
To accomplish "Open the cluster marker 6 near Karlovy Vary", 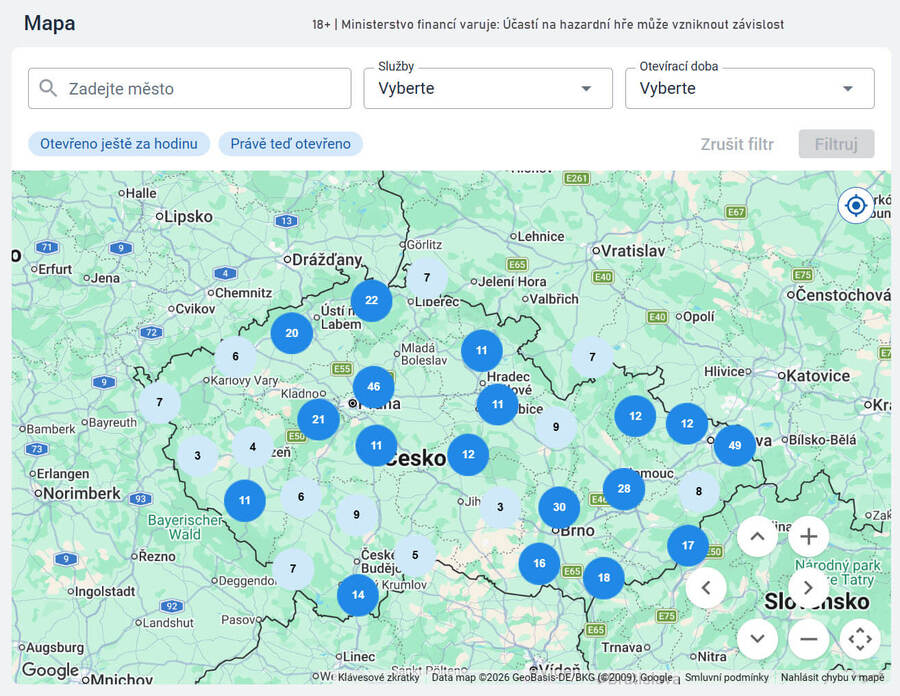I will coord(235,357).
